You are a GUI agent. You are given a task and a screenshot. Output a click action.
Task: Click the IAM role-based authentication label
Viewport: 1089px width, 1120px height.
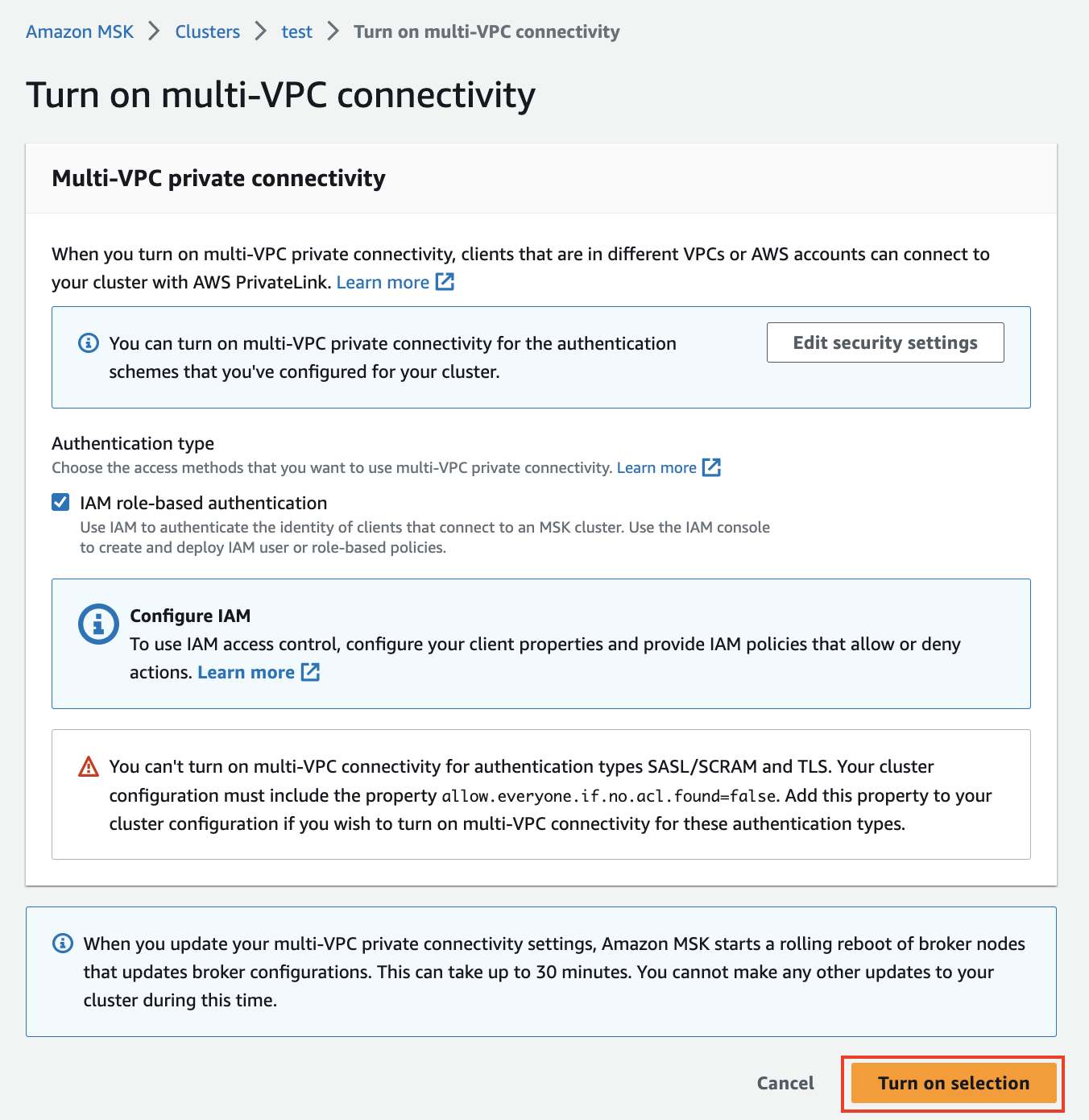pyautogui.click(x=203, y=503)
